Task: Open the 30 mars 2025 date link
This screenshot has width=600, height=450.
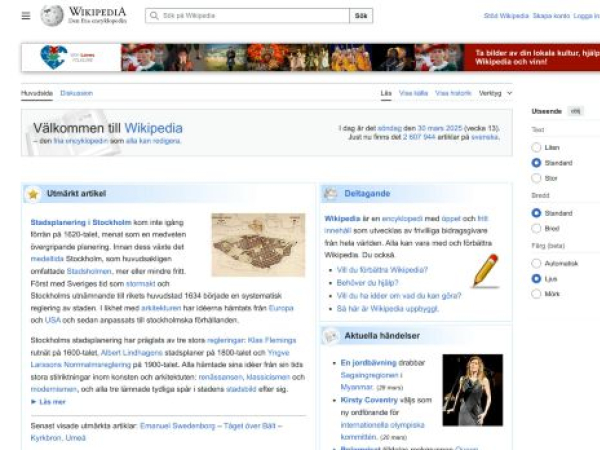Action: click(440, 128)
